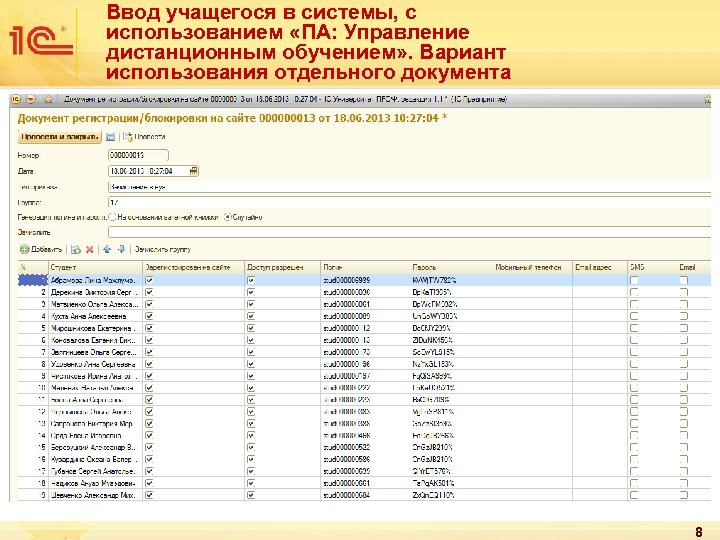720x540 pixels.
Task: Open the round arrow dropdown in title bar
Action: [x=31, y=100]
